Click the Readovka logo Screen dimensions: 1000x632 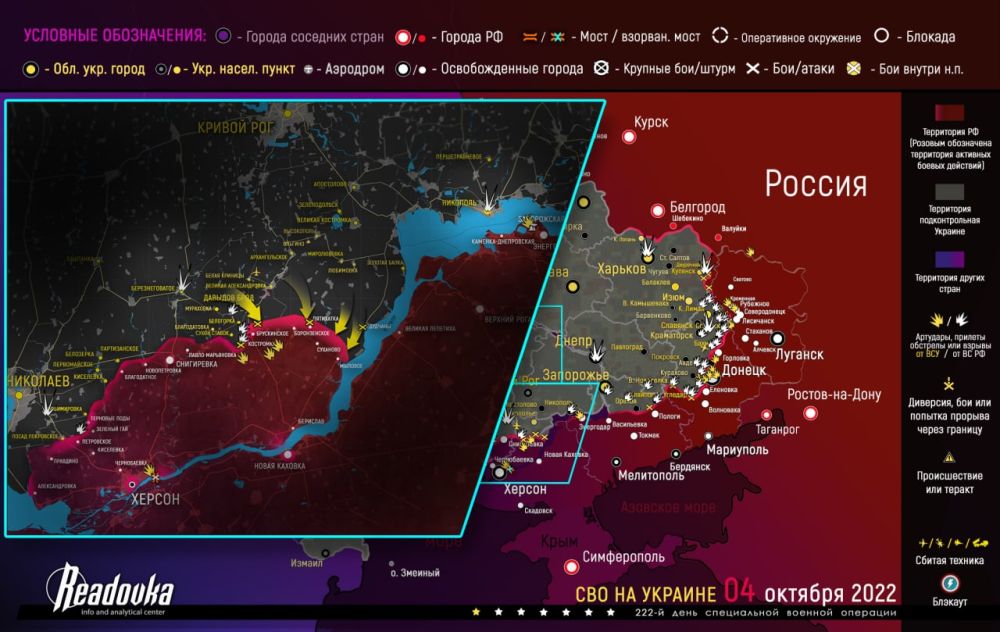pyautogui.click(x=110, y=587)
